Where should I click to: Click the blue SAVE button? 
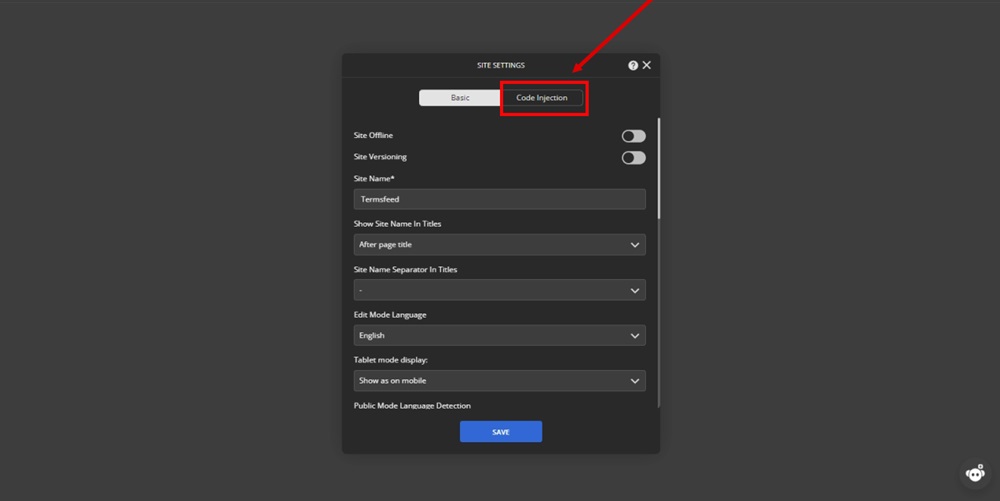click(501, 432)
